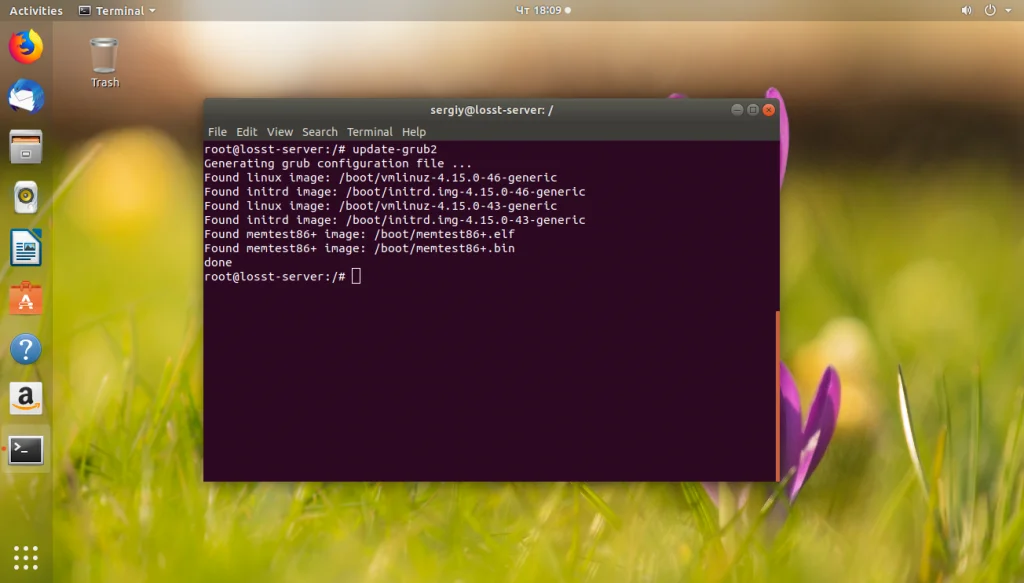Click the terminal title sergiy@losst-server
This screenshot has width=1024, height=583.
(x=491, y=110)
